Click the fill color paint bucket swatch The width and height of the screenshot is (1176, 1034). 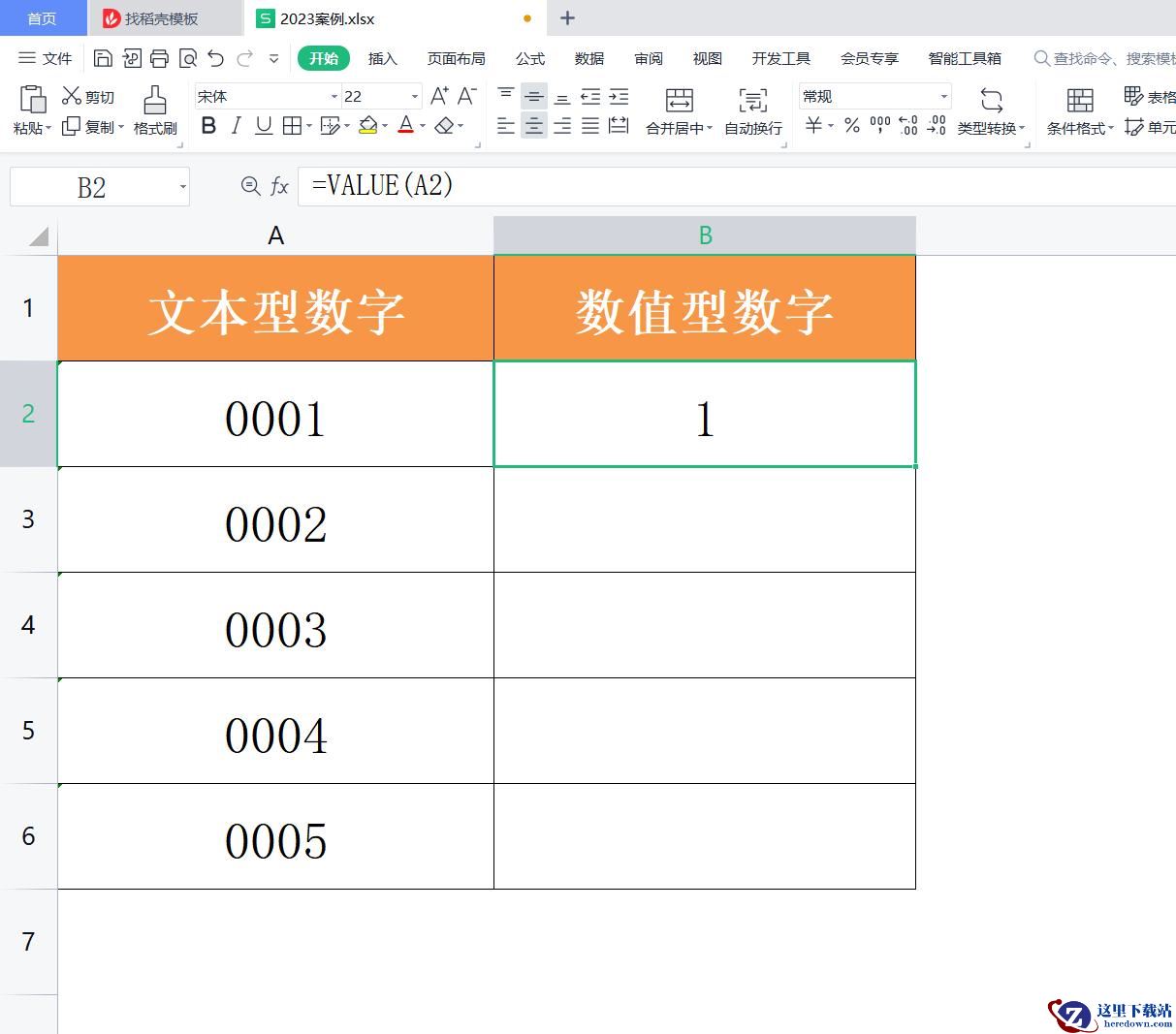click(x=367, y=125)
